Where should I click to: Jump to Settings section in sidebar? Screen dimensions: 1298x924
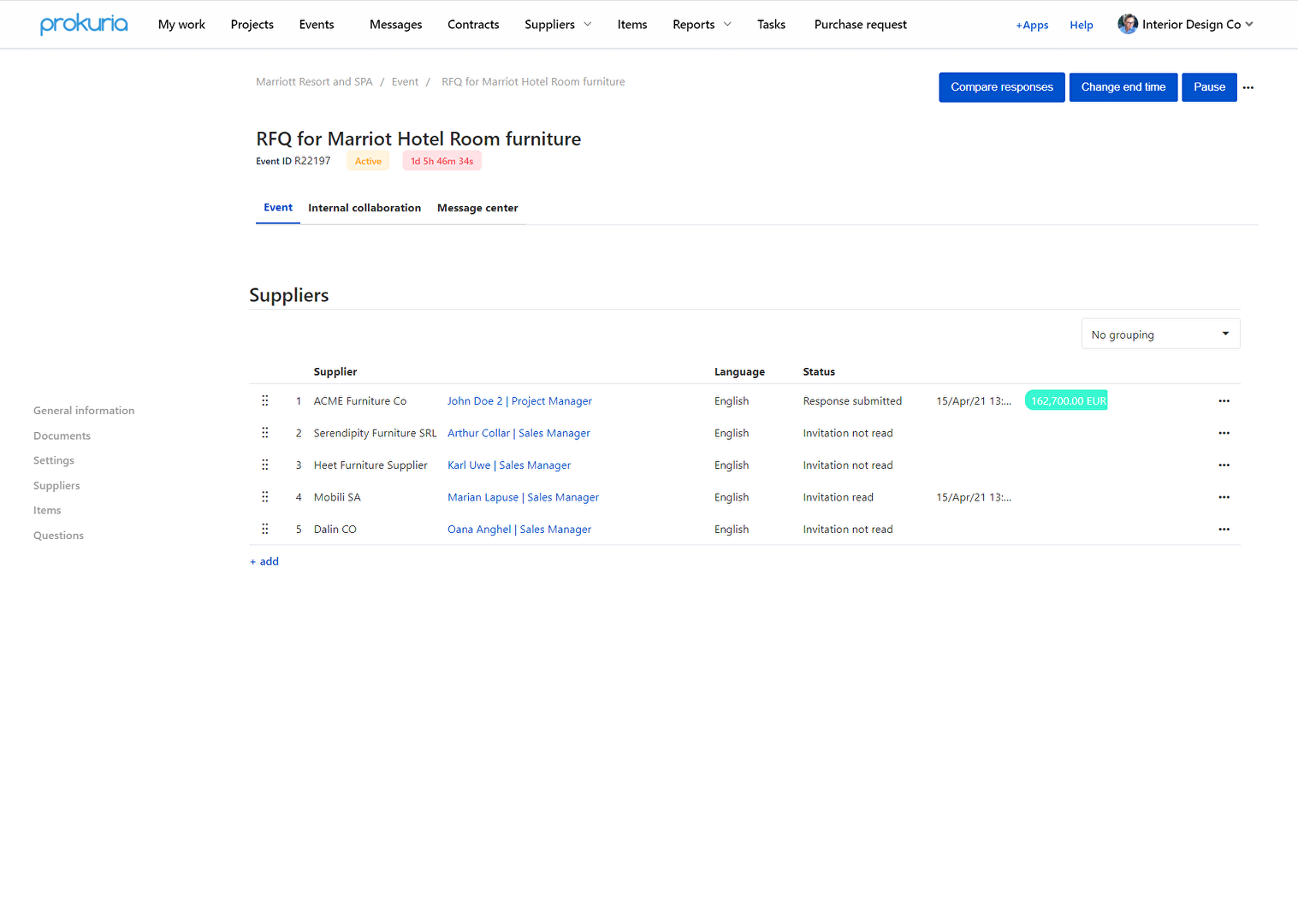pos(54,460)
